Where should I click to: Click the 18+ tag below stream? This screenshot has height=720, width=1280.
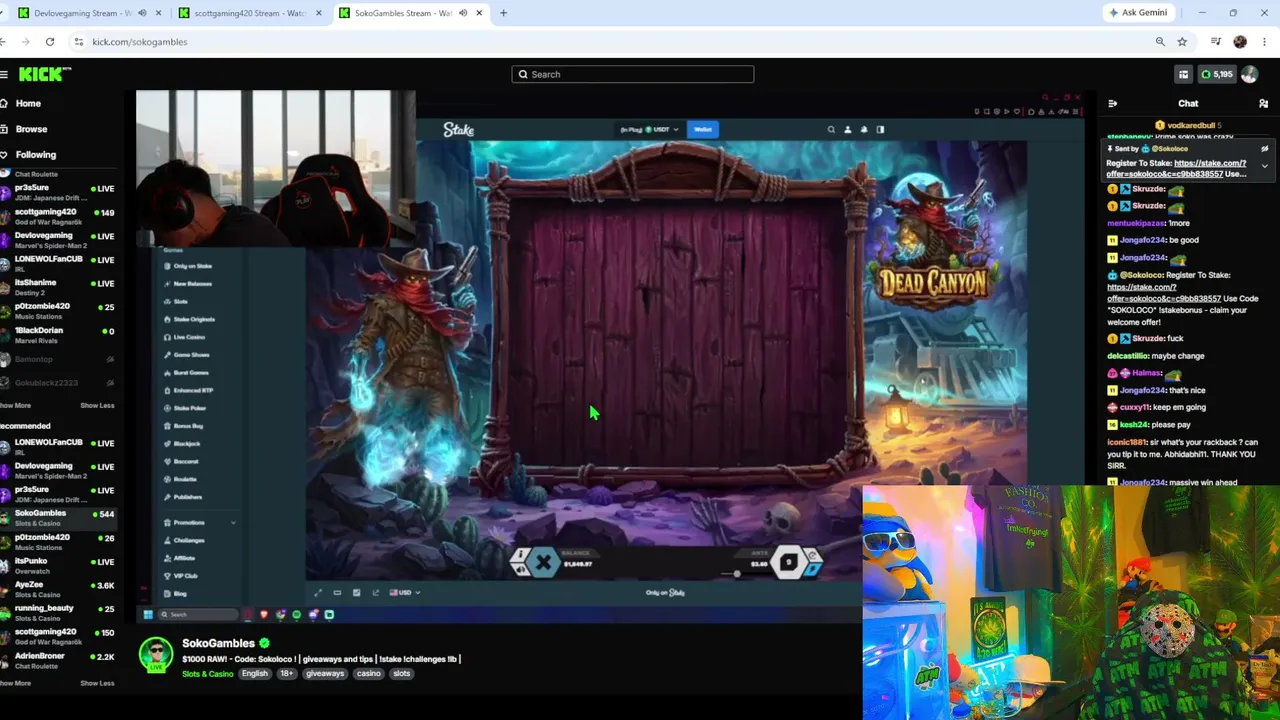287,674
